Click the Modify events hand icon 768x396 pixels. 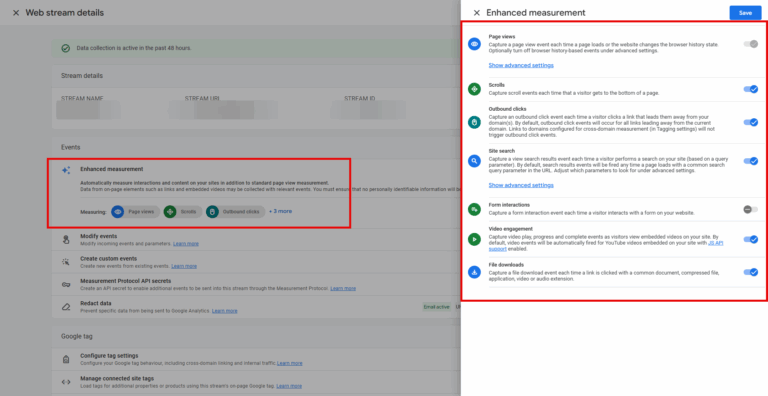click(x=66, y=240)
